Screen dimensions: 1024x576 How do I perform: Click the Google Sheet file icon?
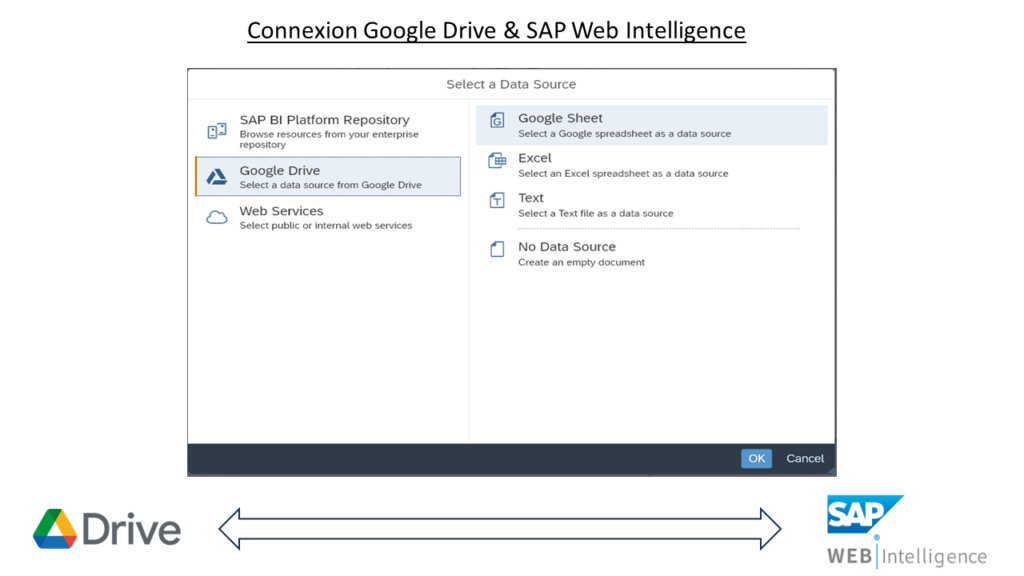point(497,120)
